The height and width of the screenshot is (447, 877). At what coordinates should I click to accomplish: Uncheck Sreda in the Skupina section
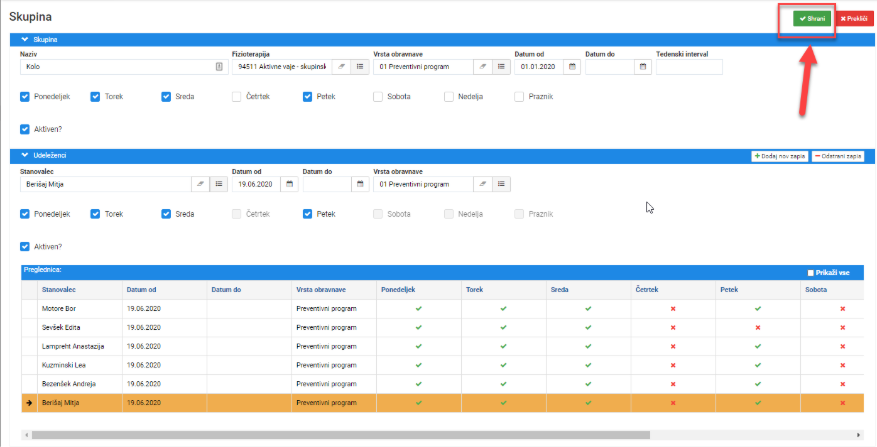click(x=166, y=97)
